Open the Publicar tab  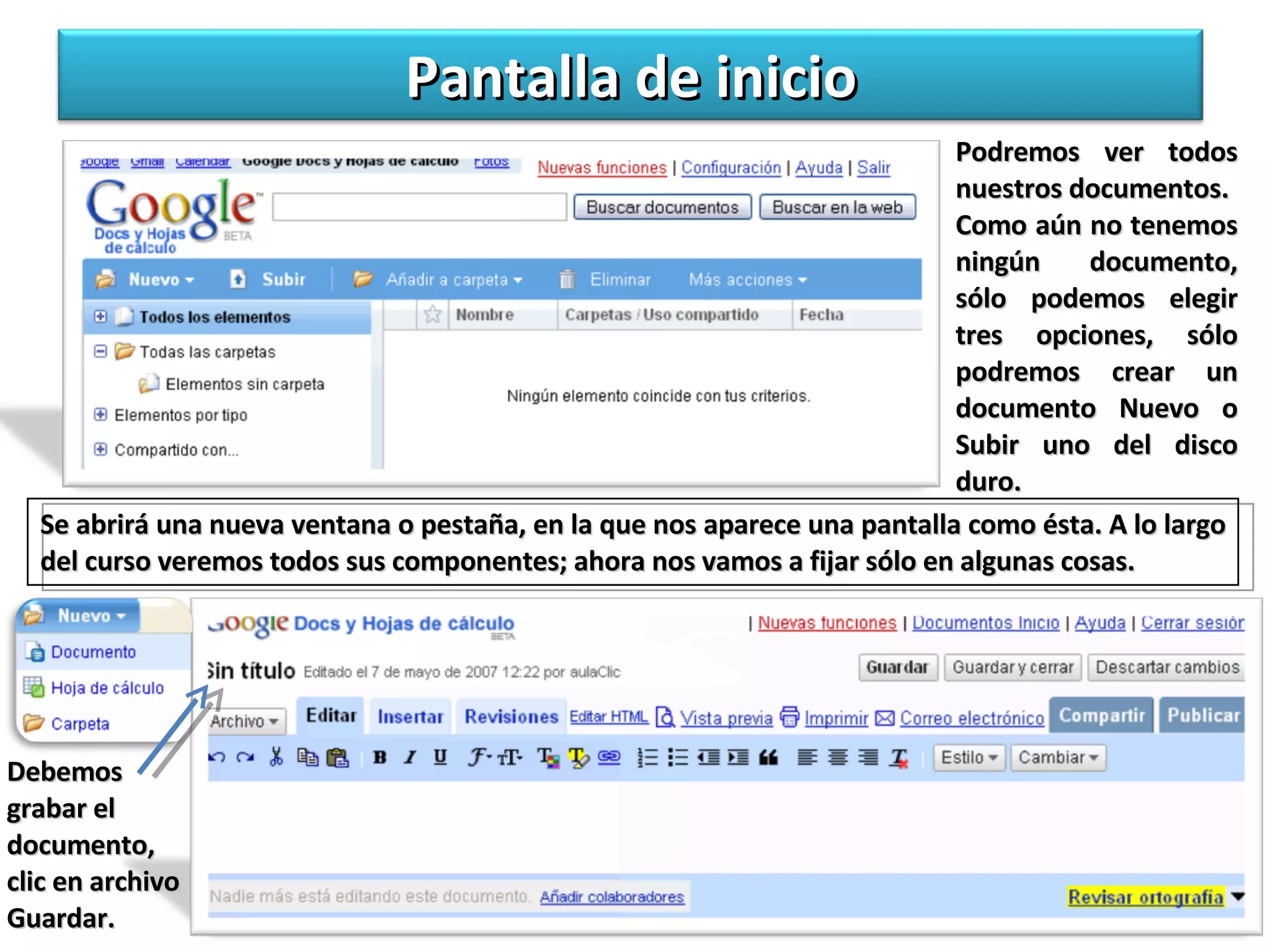point(1203,715)
